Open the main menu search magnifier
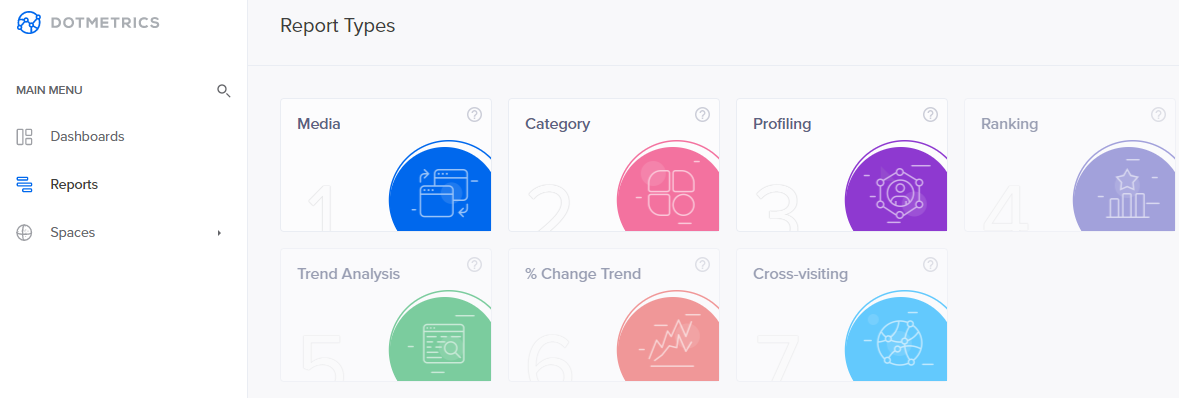The width and height of the screenshot is (1179, 398). [x=223, y=91]
